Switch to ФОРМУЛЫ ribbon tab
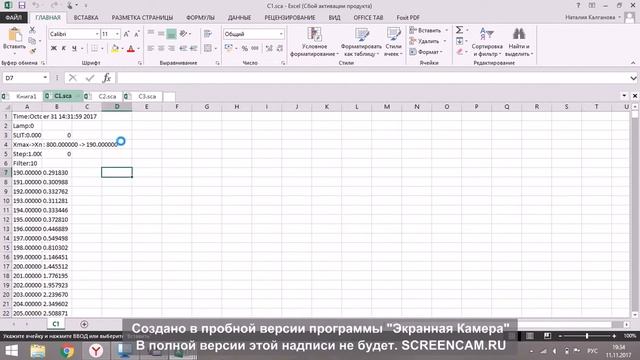Image resolution: width=640 pixels, height=360 pixels. click(200, 18)
